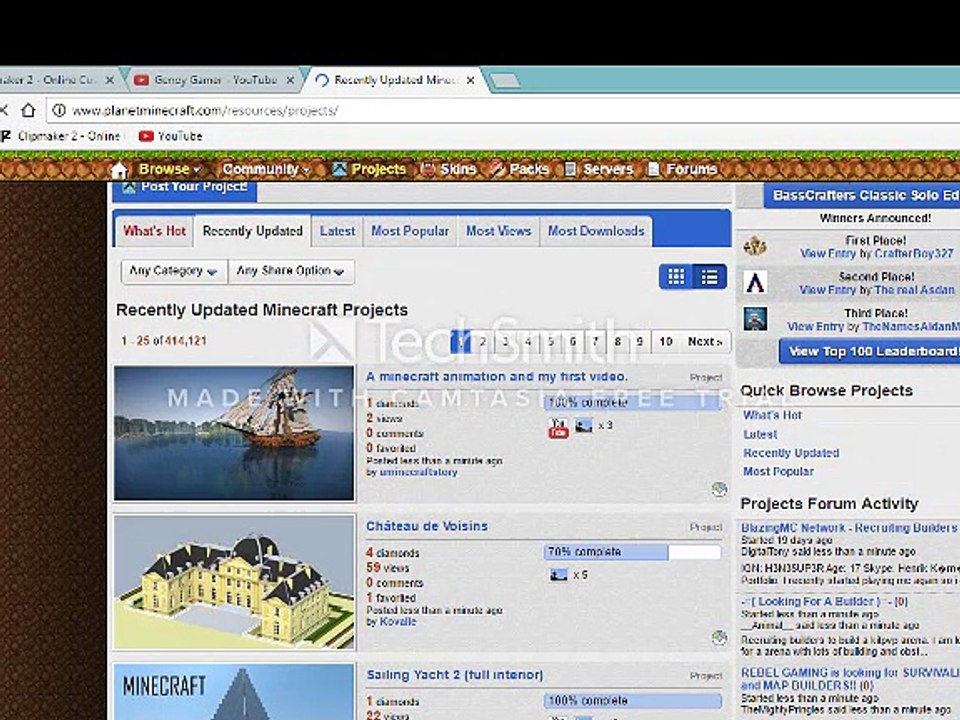This screenshot has height=720, width=960.
Task: Open yellow château project thumbnail
Action: [234, 582]
